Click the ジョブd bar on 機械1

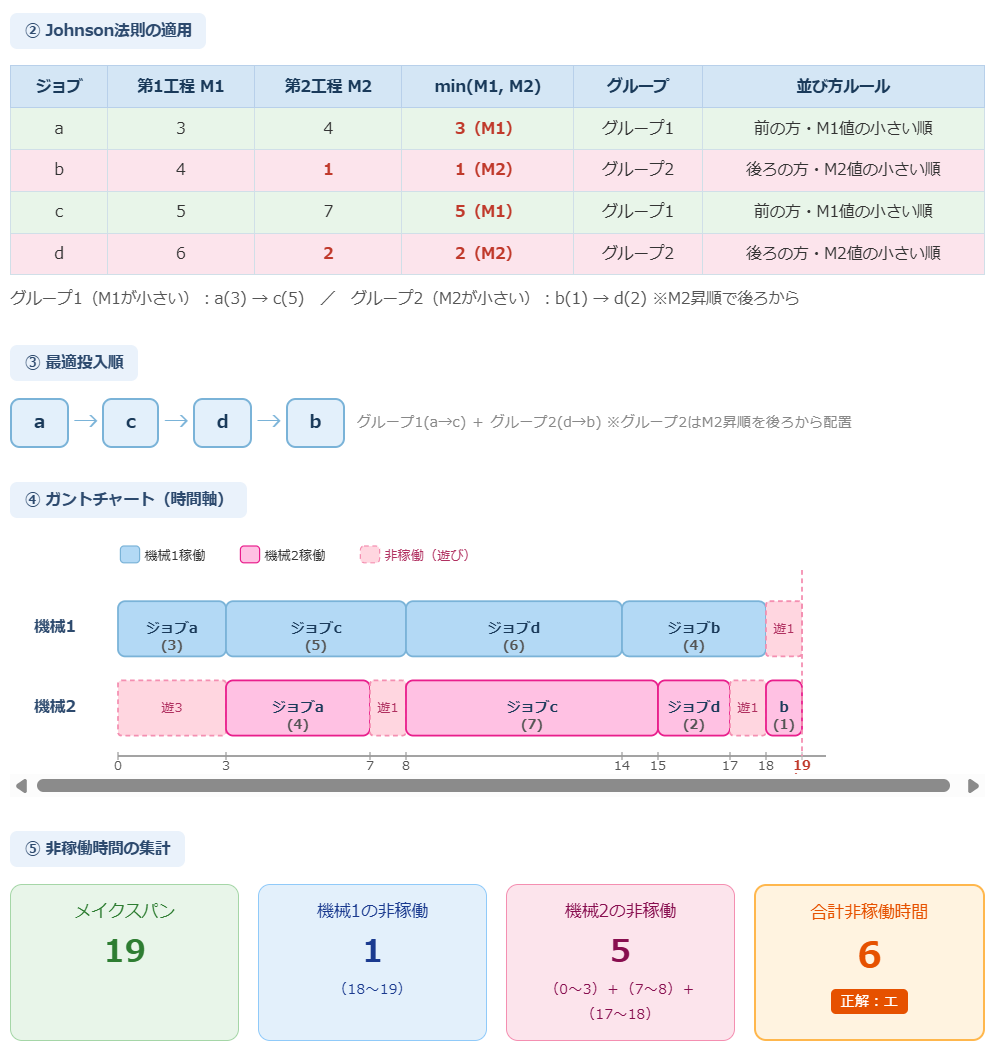(513, 629)
